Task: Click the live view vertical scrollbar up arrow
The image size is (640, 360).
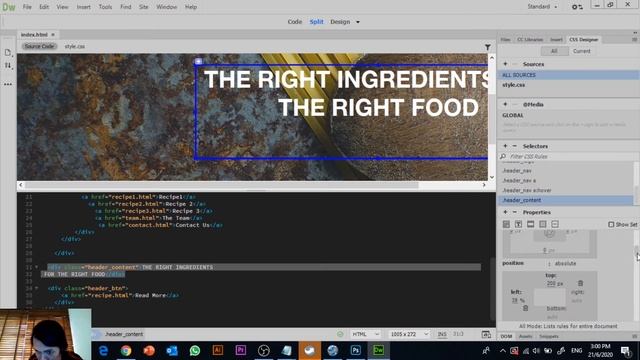Action: point(492,58)
